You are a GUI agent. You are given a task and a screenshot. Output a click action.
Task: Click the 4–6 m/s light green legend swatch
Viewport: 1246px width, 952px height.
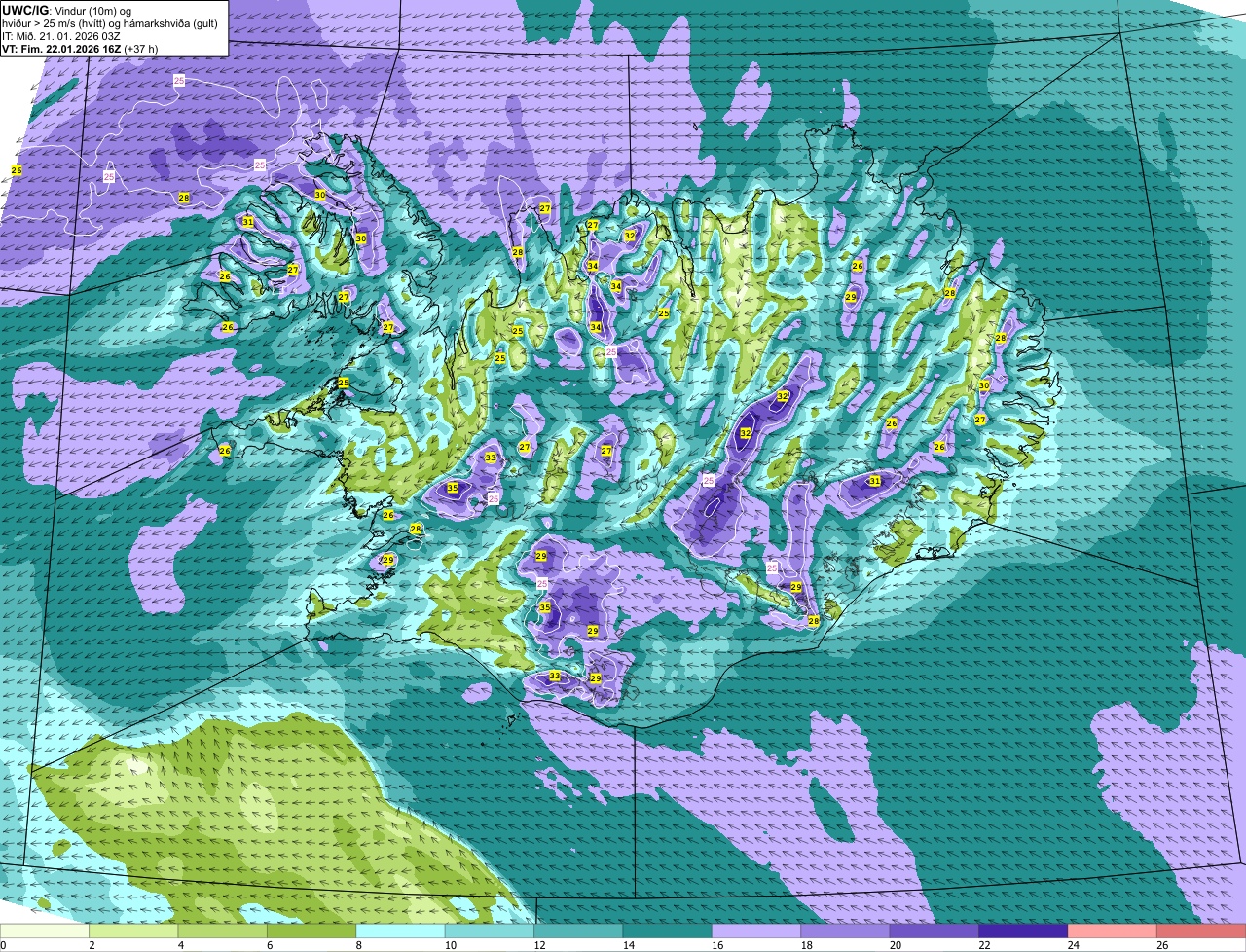[x=223, y=932]
